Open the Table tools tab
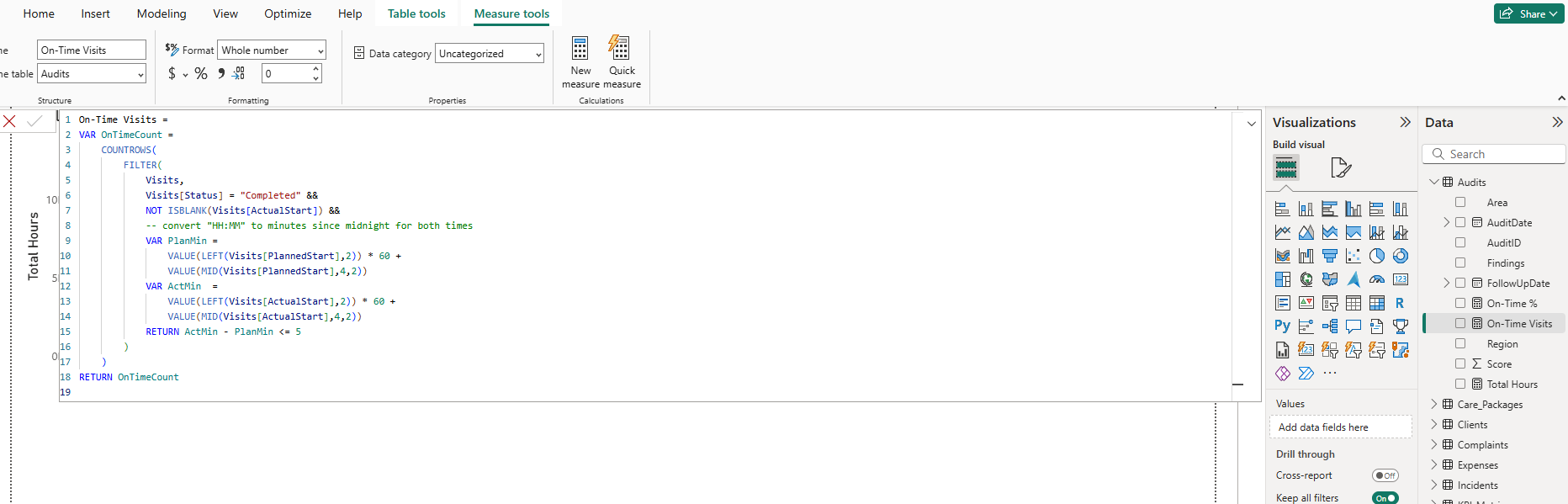The height and width of the screenshot is (504, 1568). coord(416,13)
